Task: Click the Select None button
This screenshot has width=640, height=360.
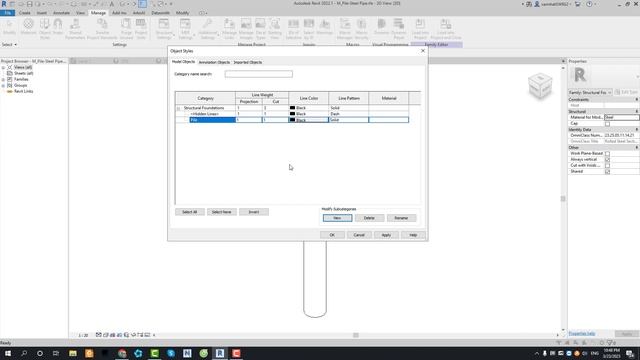Action: (x=222, y=212)
